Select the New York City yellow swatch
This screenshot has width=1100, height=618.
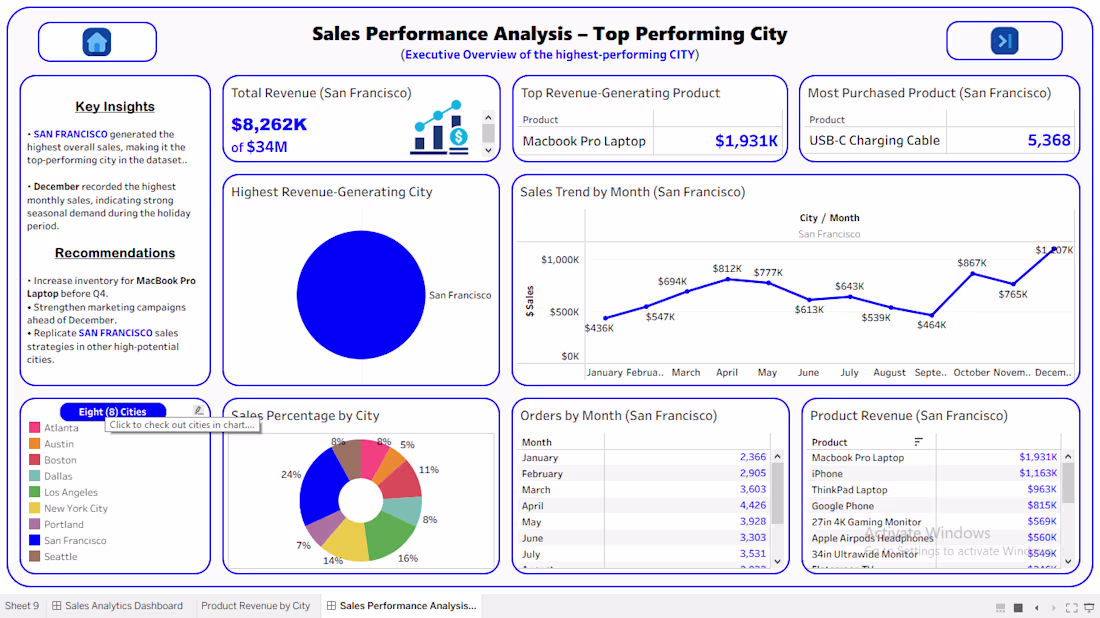(34, 509)
